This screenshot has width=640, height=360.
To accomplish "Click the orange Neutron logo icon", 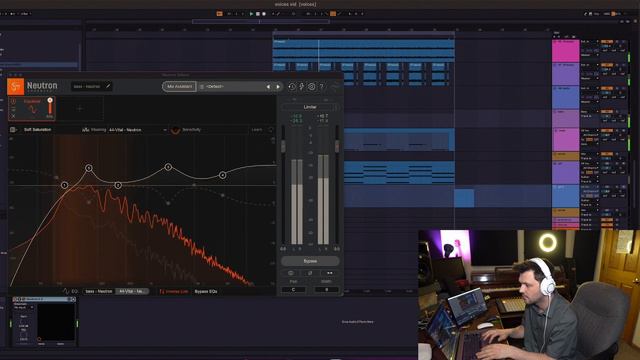I will click(x=16, y=86).
